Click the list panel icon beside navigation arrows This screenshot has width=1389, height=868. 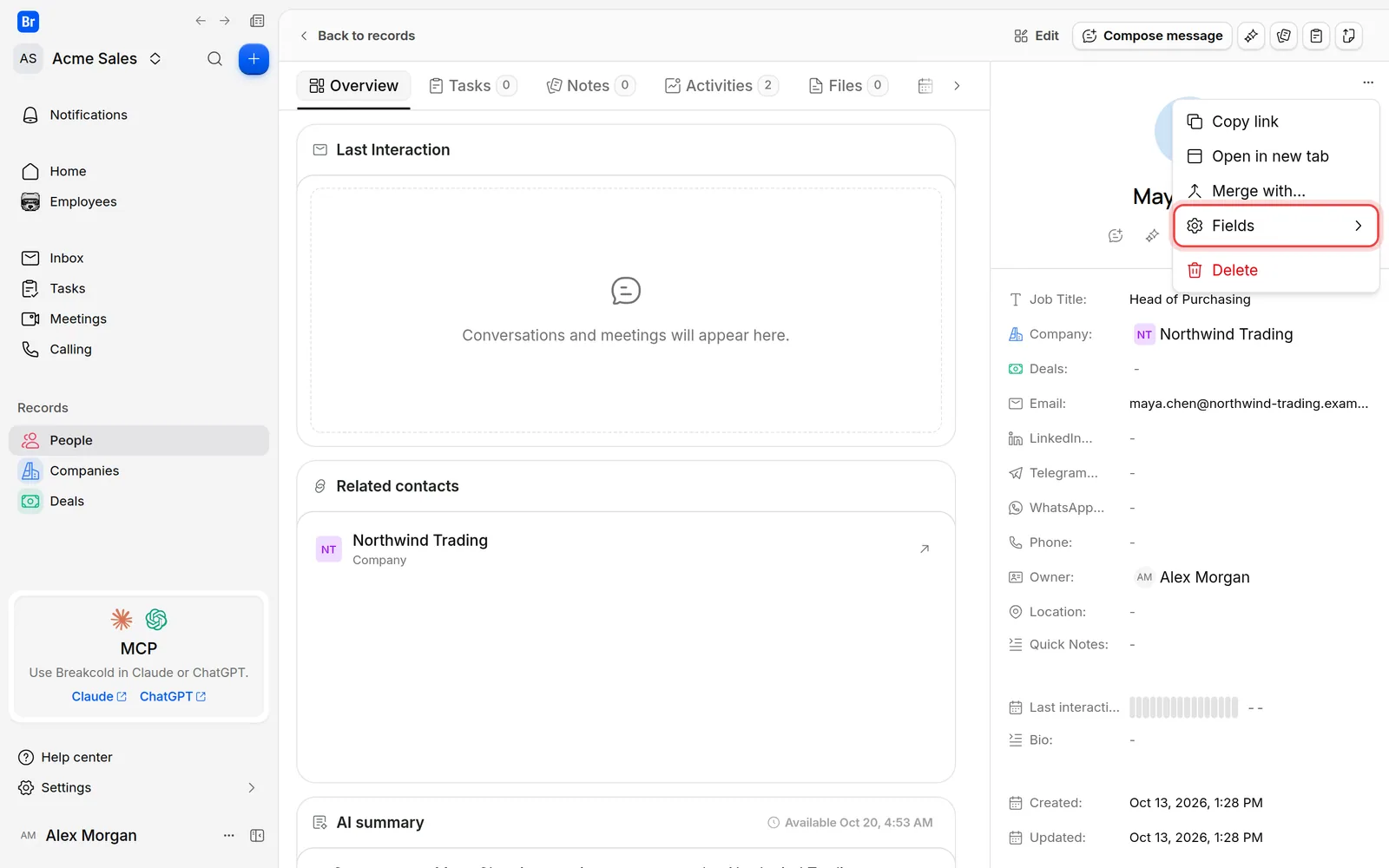(x=257, y=21)
